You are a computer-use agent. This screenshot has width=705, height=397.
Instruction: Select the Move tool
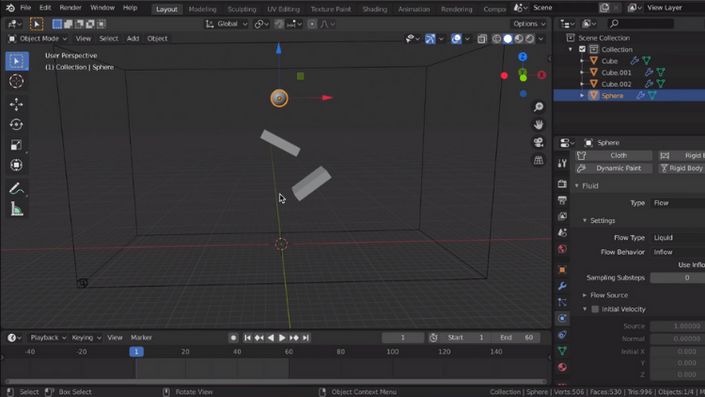17,104
